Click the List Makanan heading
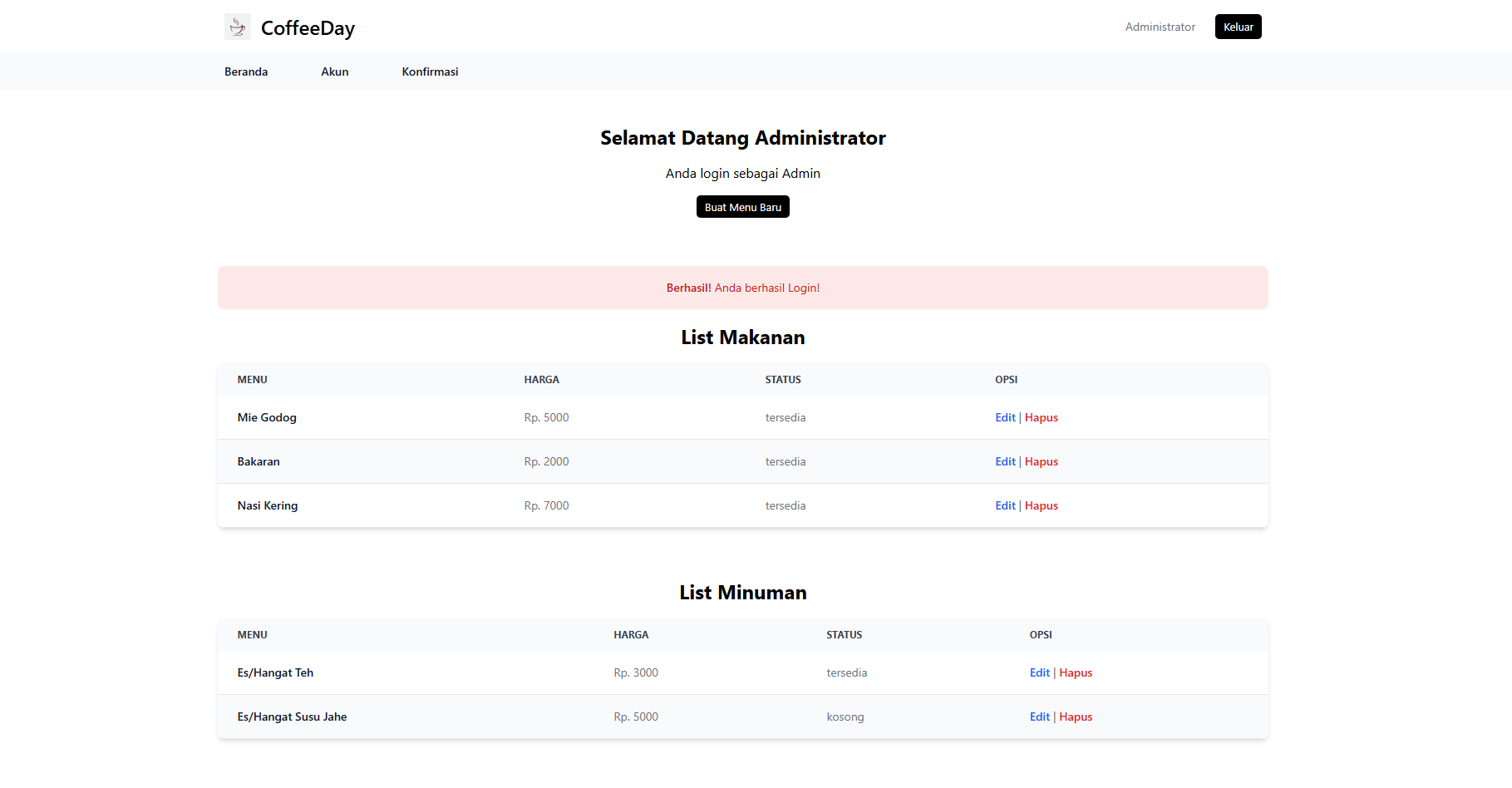Screen dimensions: 1512x788 tap(743, 337)
